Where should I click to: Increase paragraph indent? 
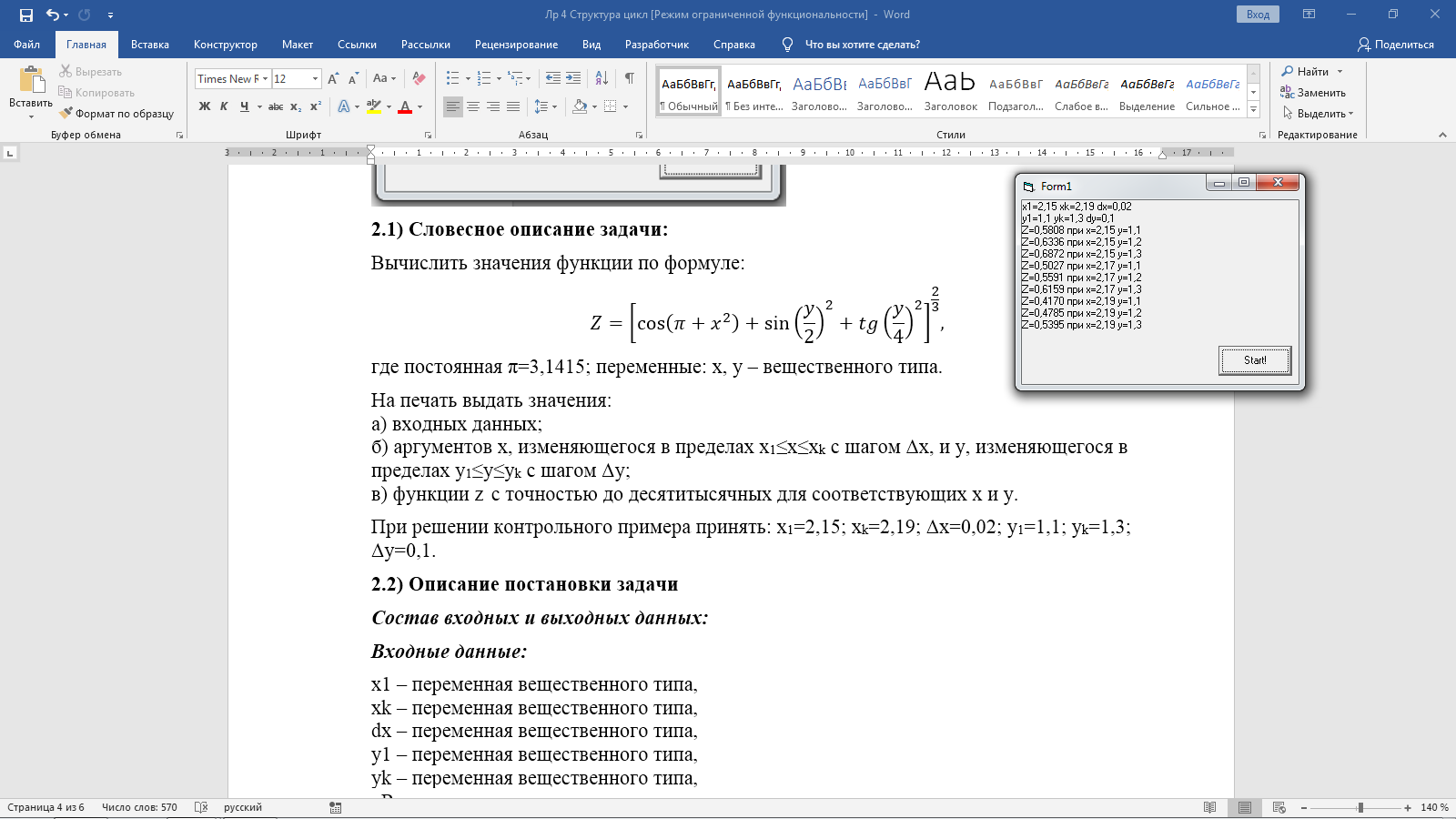[x=573, y=78]
